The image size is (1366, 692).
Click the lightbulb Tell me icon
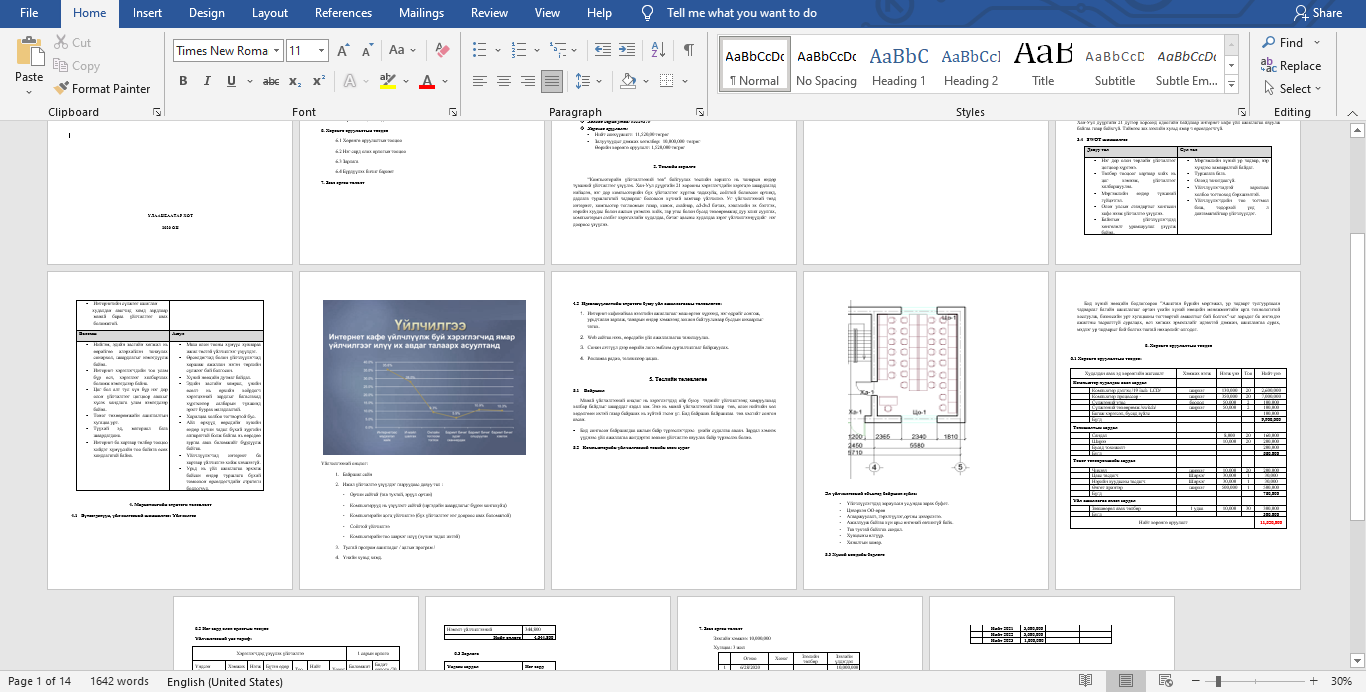648,13
